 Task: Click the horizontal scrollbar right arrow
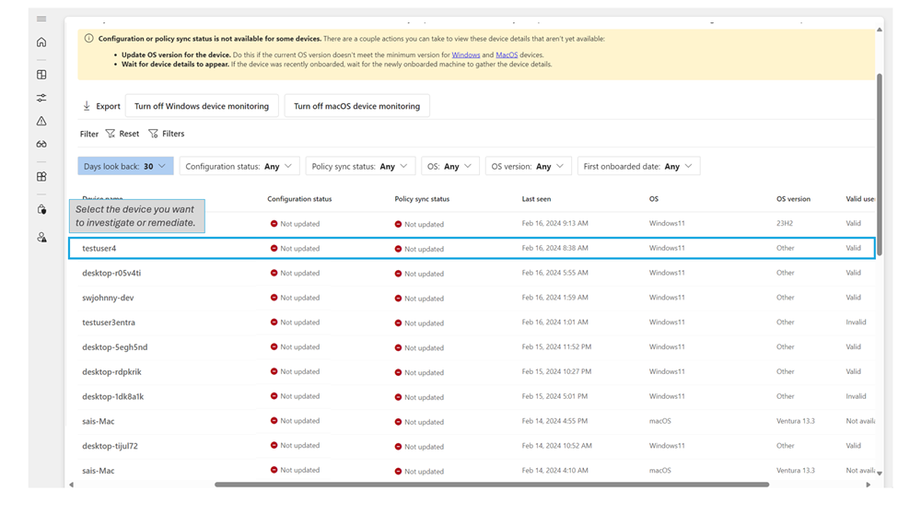868,484
